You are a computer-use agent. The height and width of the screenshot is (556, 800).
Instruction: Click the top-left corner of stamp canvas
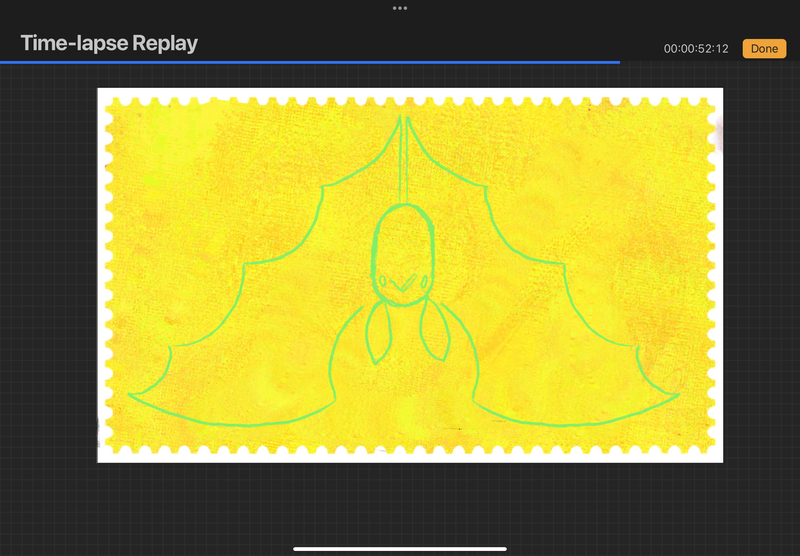(100, 91)
